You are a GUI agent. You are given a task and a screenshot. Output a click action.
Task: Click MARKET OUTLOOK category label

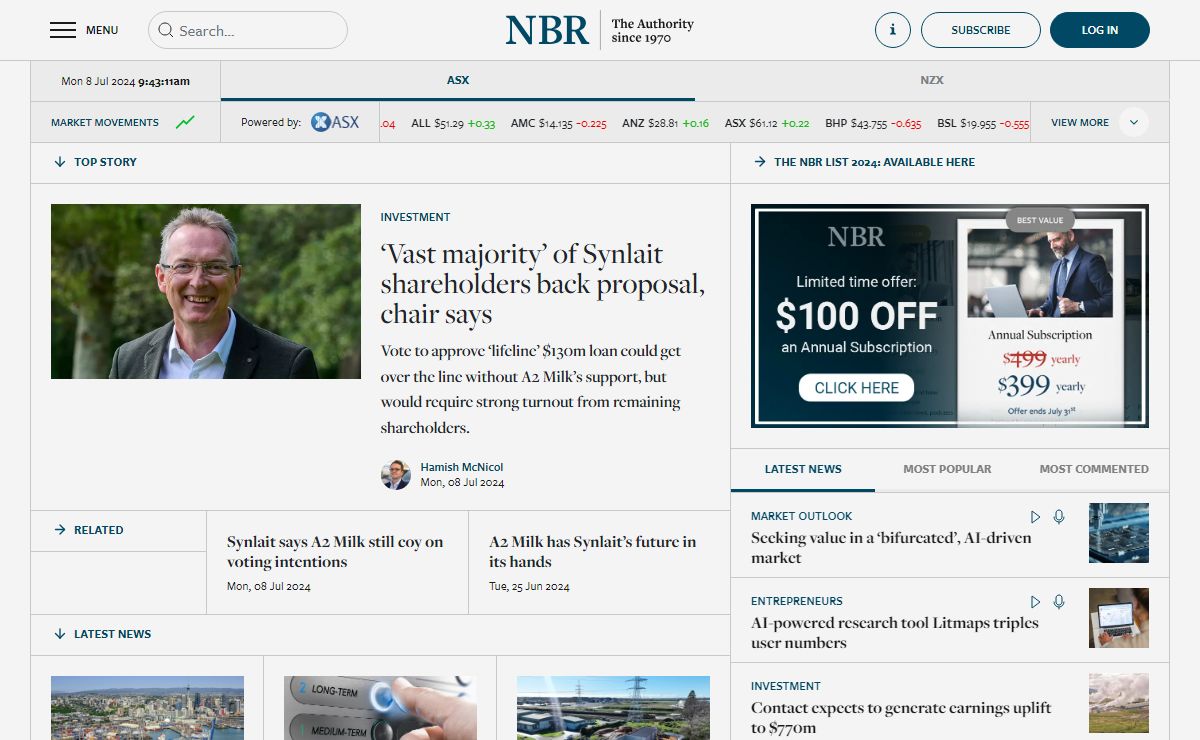(802, 517)
